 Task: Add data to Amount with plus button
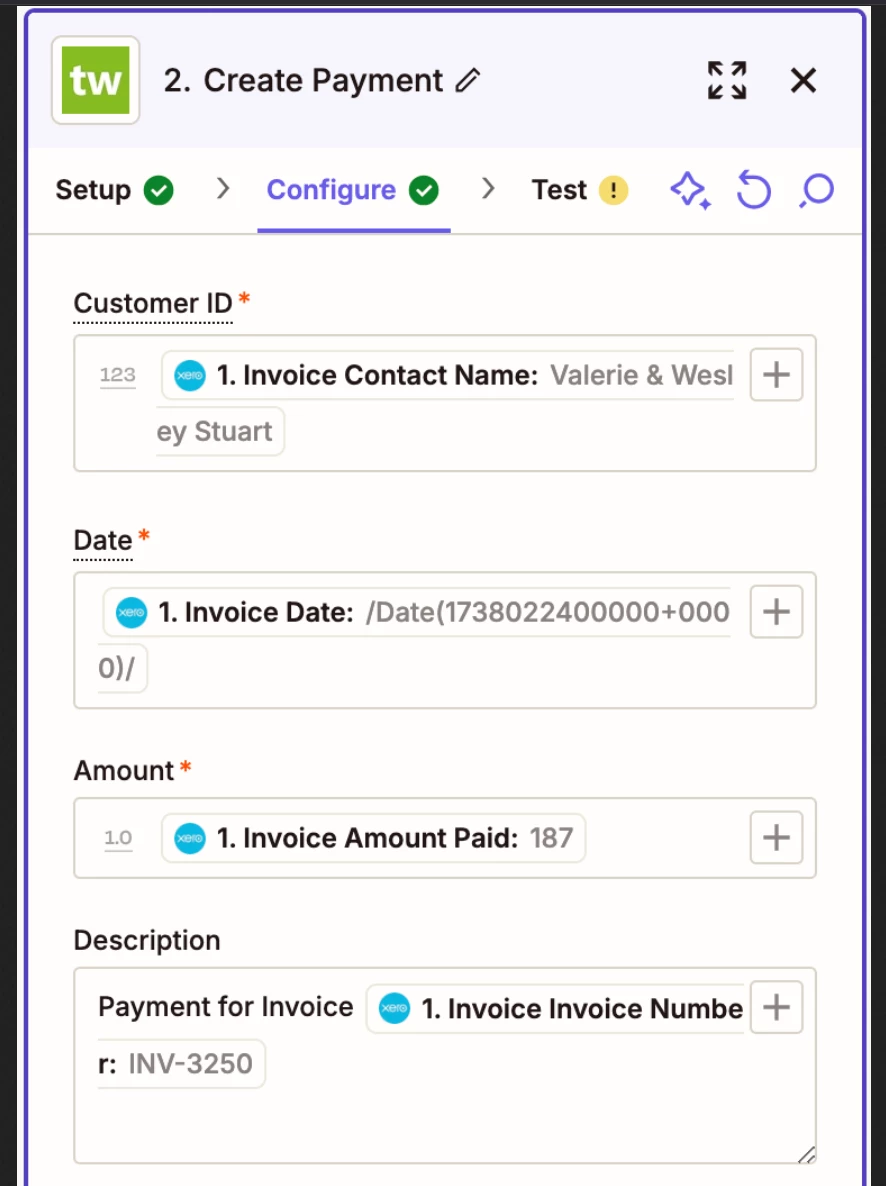[776, 837]
